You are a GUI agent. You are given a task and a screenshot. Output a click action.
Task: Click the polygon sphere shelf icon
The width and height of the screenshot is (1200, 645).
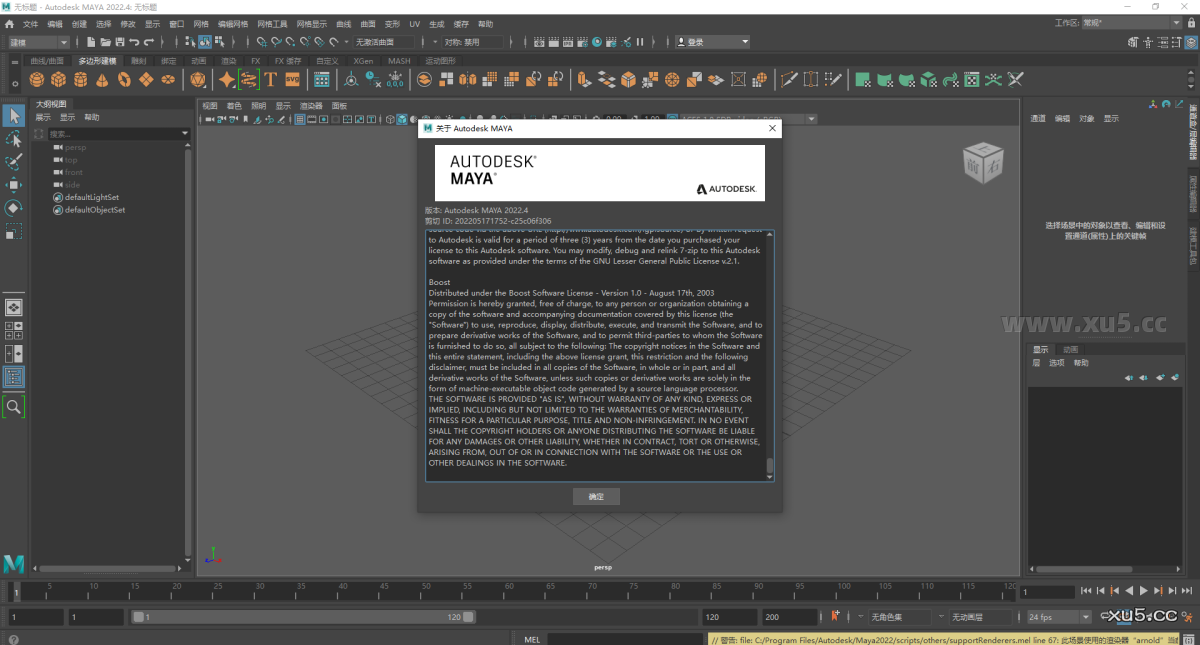tap(37, 79)
